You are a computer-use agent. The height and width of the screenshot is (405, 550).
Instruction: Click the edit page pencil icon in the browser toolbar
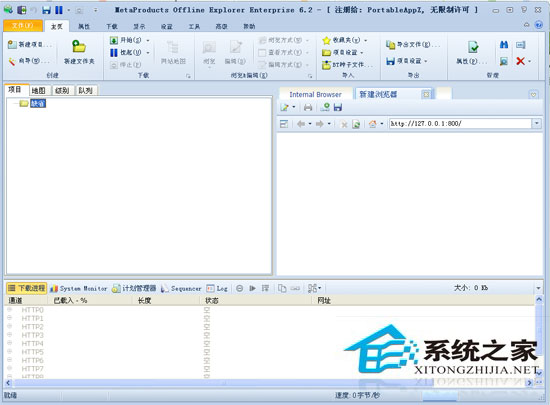click(x=284, y=107)
